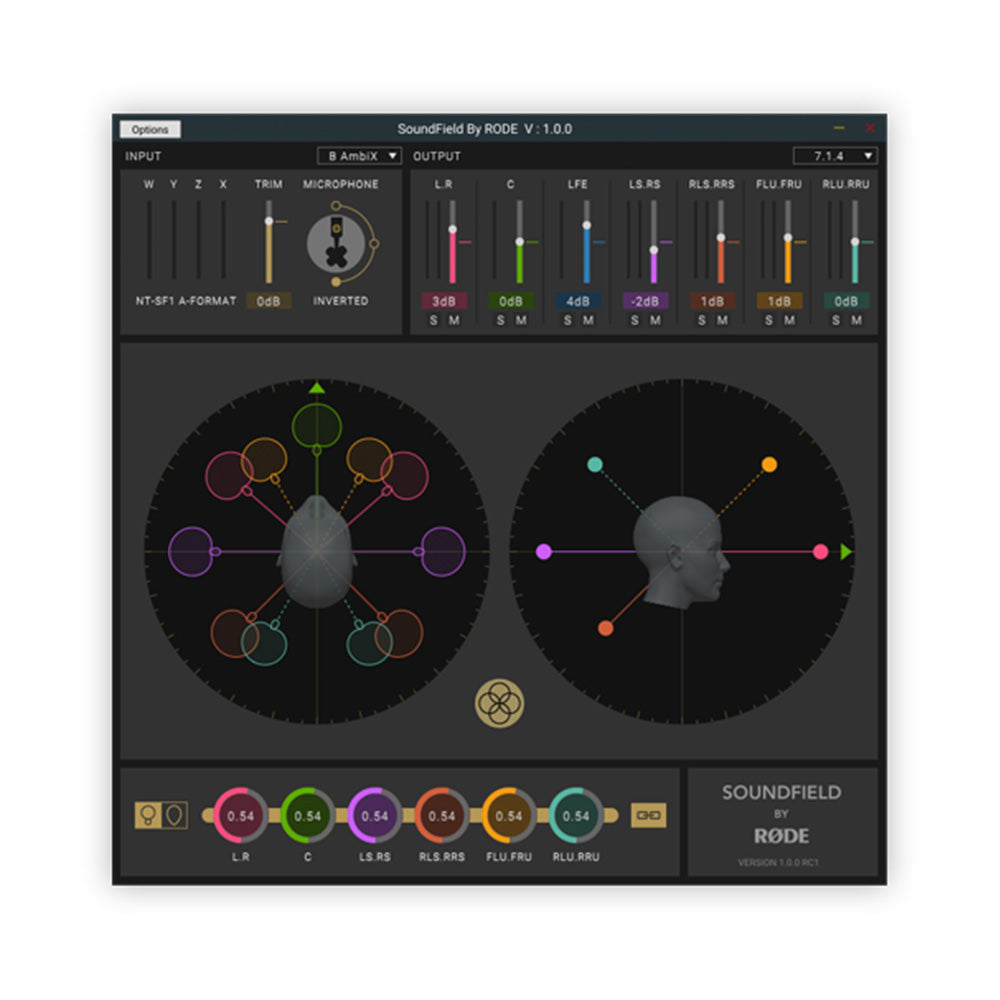Viewport: 1000px width, 1000px height.
Task: Mute the C output channel
Action: coord(519,320)
